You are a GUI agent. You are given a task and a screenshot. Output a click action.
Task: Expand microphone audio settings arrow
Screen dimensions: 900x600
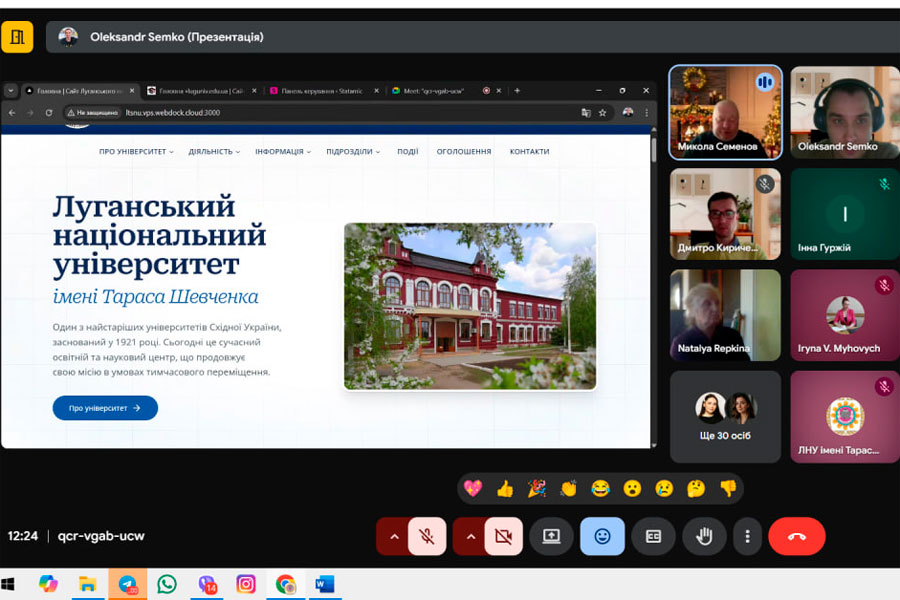click(x=393, y=536)
